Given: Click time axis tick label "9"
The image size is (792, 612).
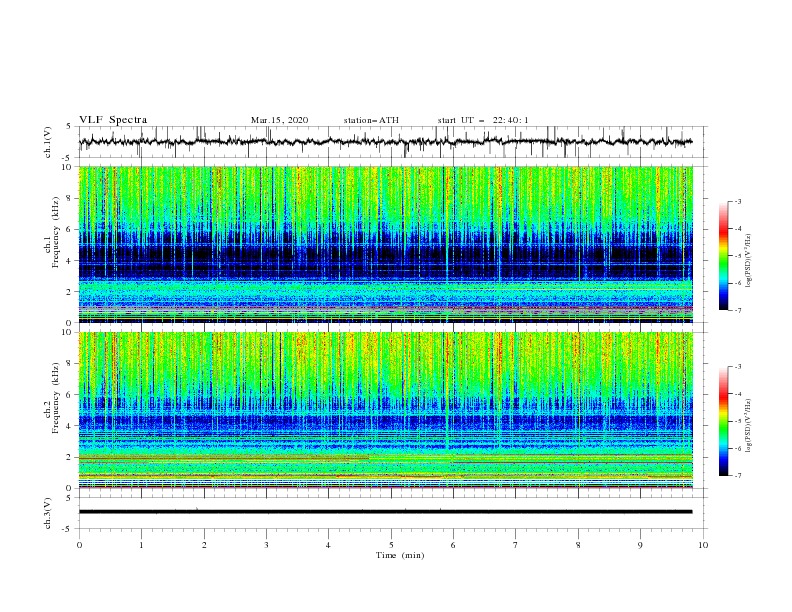Looking at the screenshot, I should (640, 545).
